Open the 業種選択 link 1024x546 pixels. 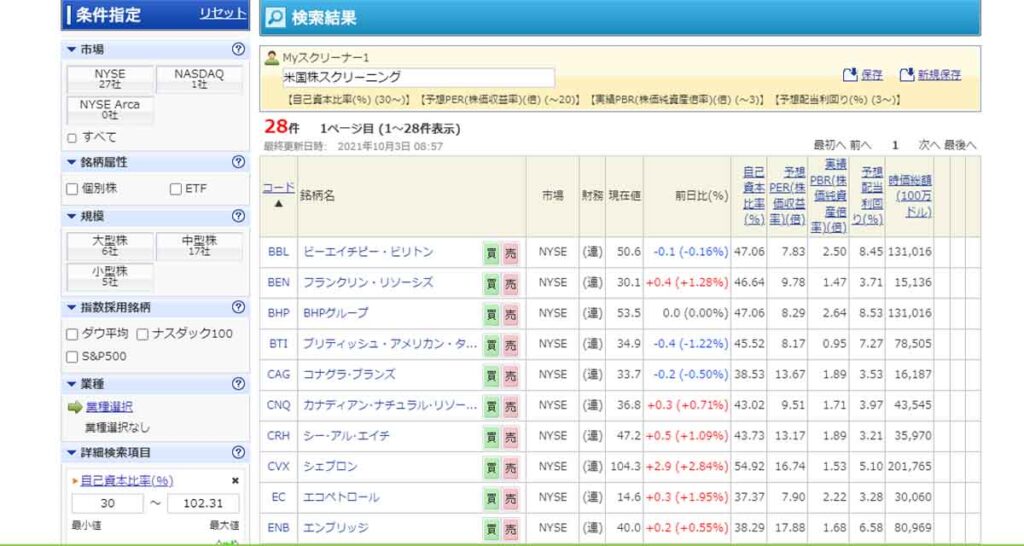click(109, 407)
